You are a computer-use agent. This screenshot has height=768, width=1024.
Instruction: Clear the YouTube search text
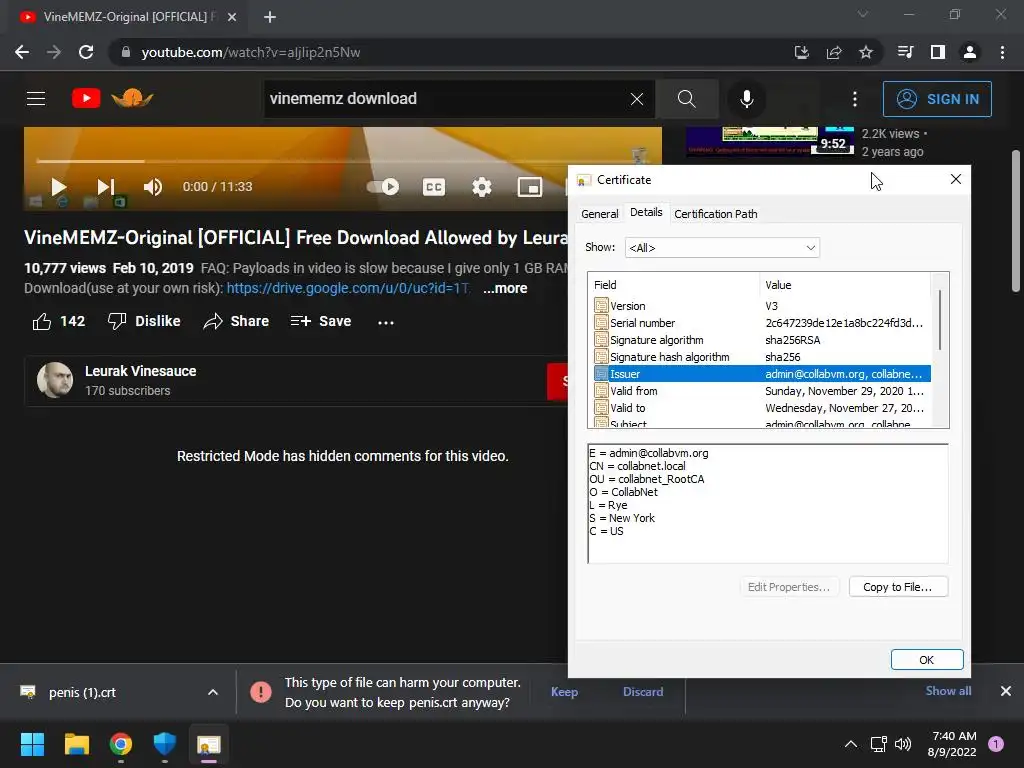637,99
